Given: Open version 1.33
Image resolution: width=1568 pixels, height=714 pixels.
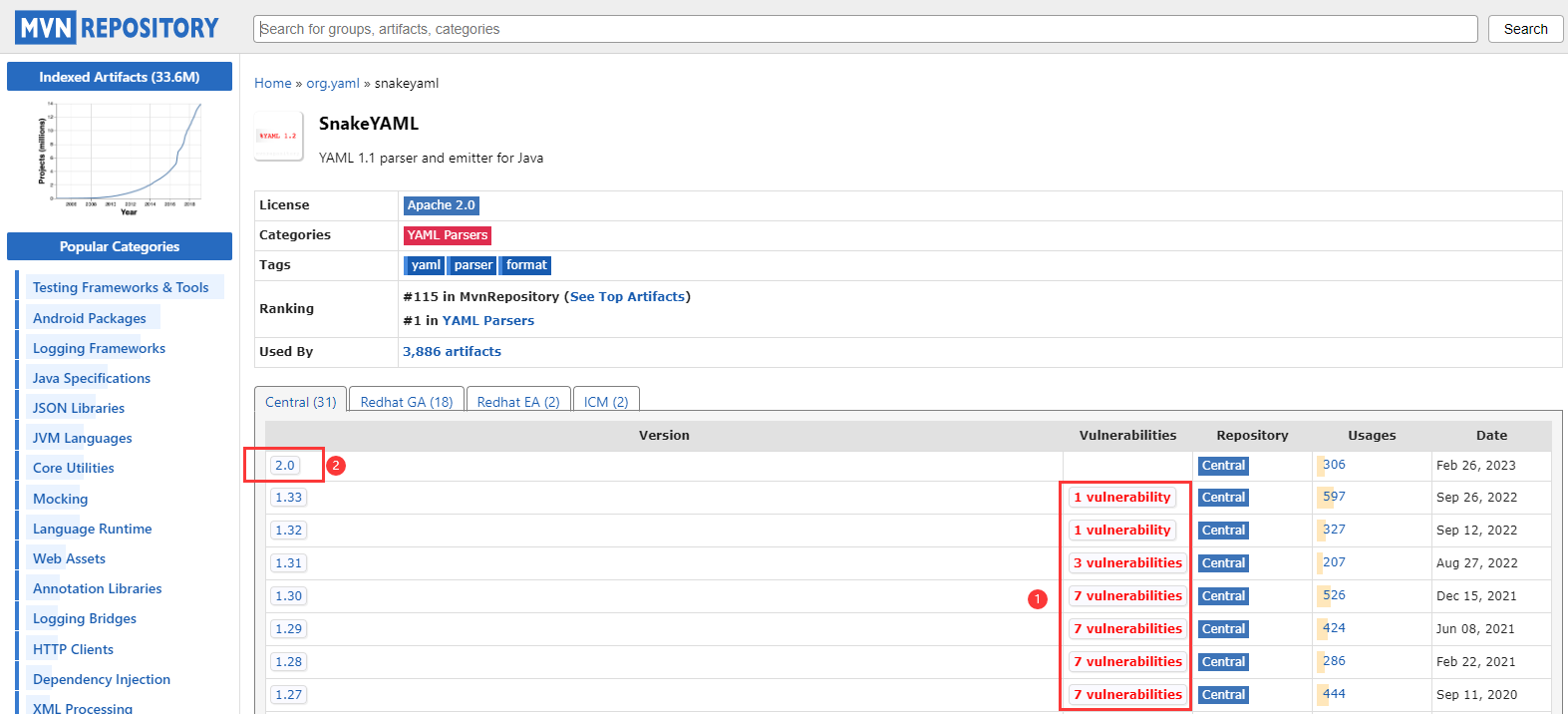Looking at the screenshot, I should tap(289, 498).
